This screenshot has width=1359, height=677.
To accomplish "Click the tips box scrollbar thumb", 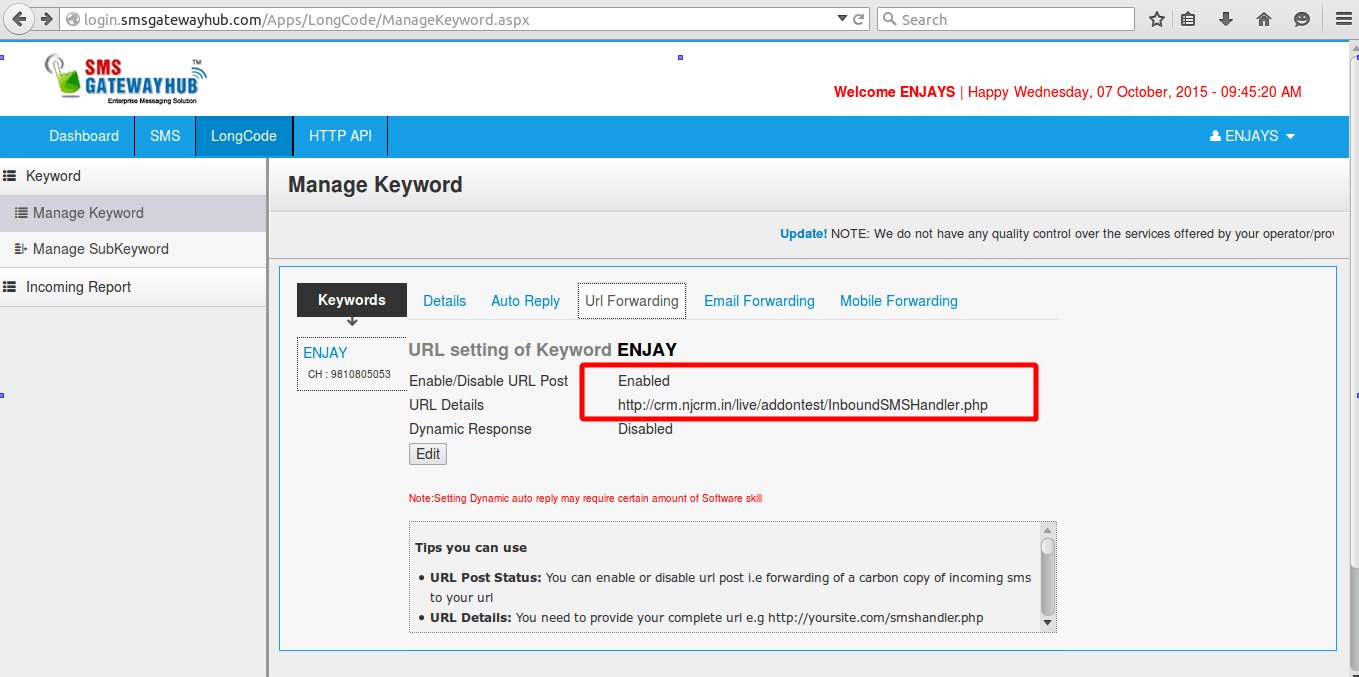I will click(1048, 547).
